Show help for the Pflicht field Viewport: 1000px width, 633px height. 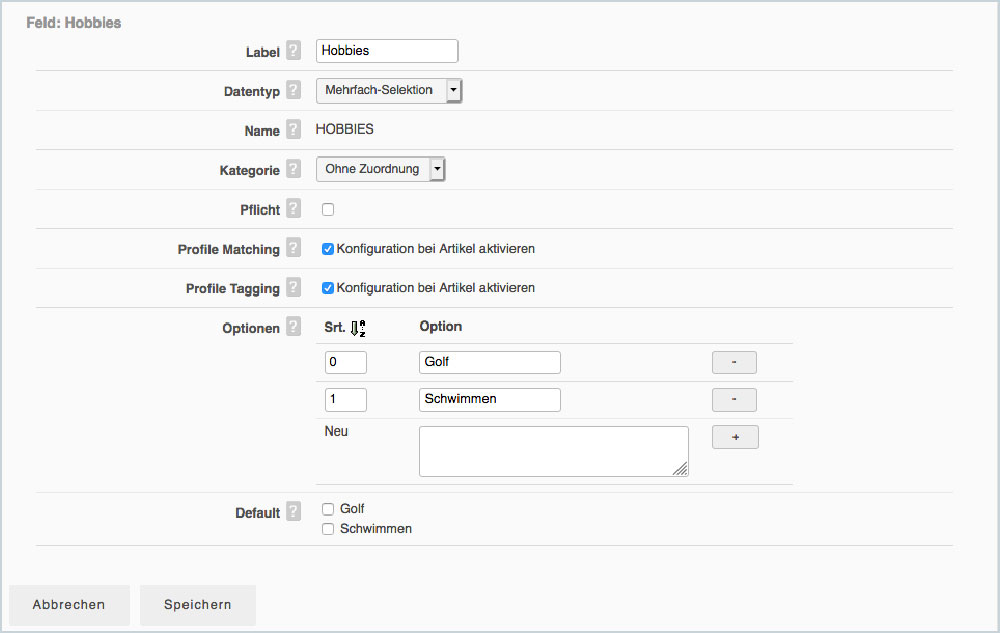[293, 209]
